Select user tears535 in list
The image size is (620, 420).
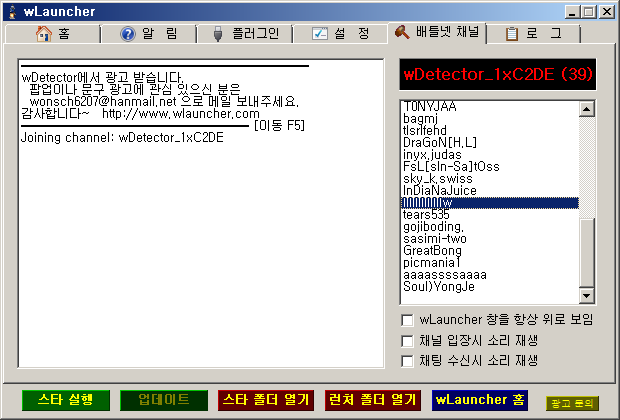click(490, 215)
